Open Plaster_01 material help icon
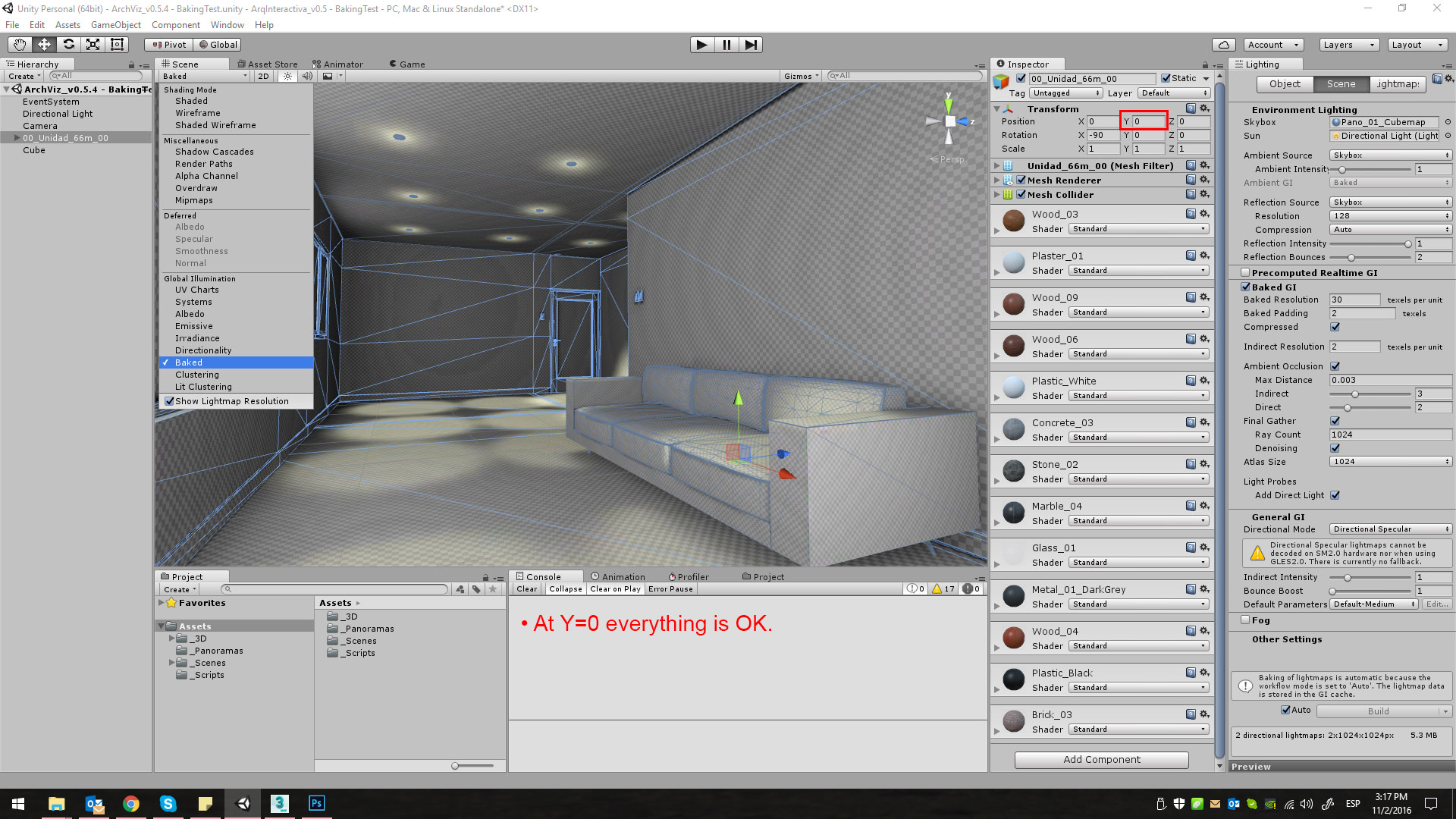Screen dimensions: 1456x819 click(x=1191, y=256)
